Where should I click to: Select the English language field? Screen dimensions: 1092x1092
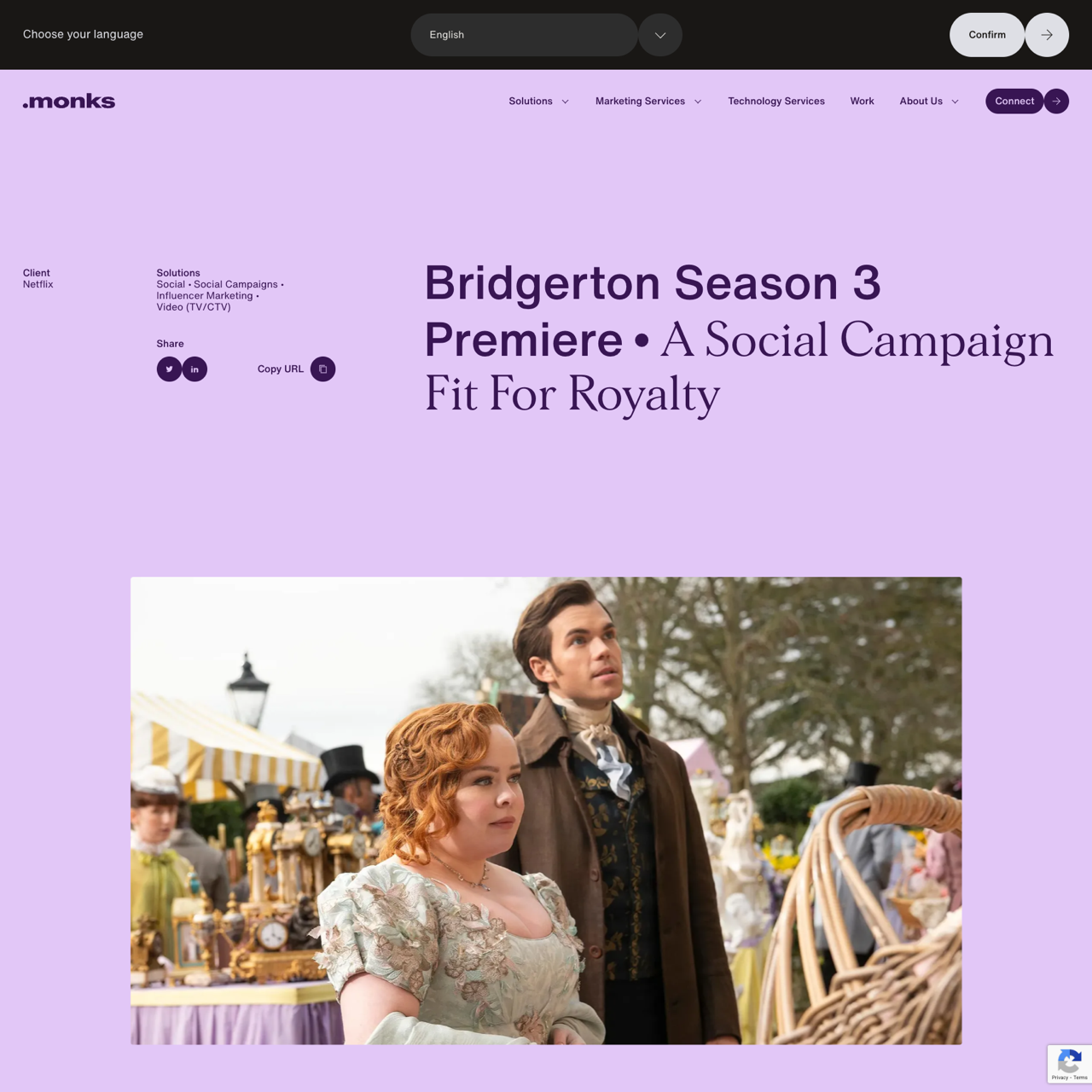click(x=524, y=35)
